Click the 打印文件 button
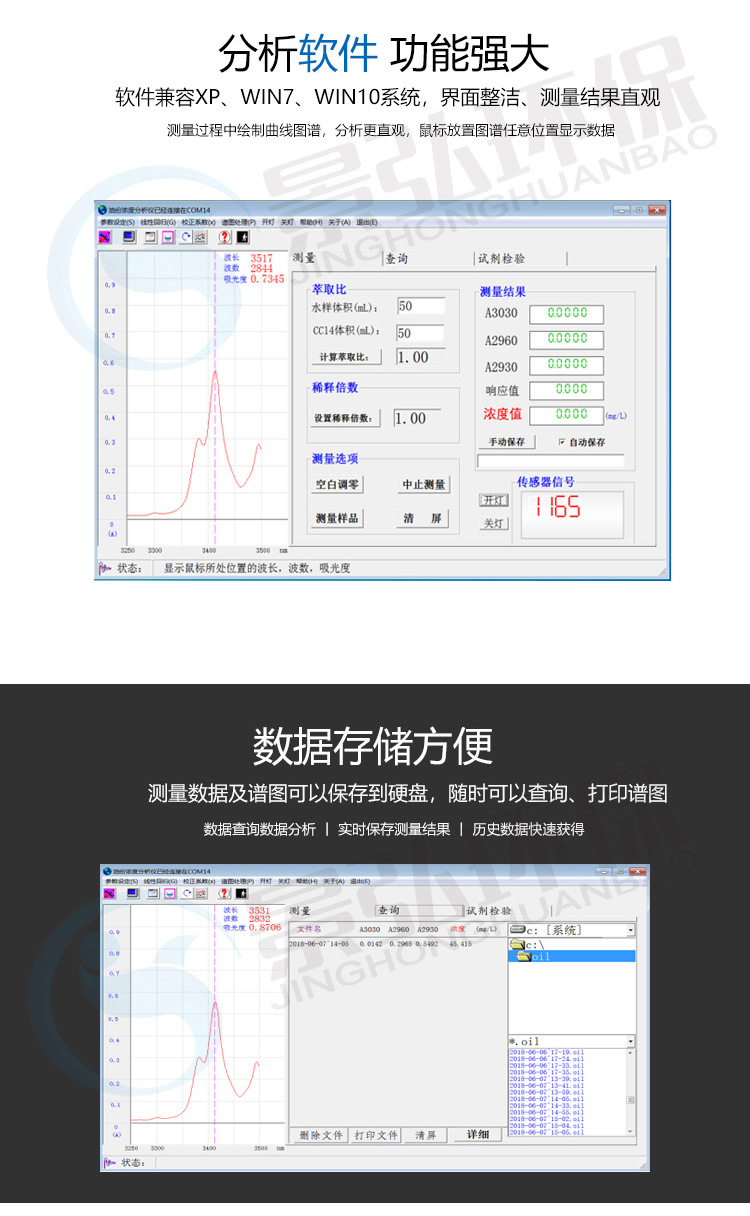750x1216 pixels. coord(377,1135)
